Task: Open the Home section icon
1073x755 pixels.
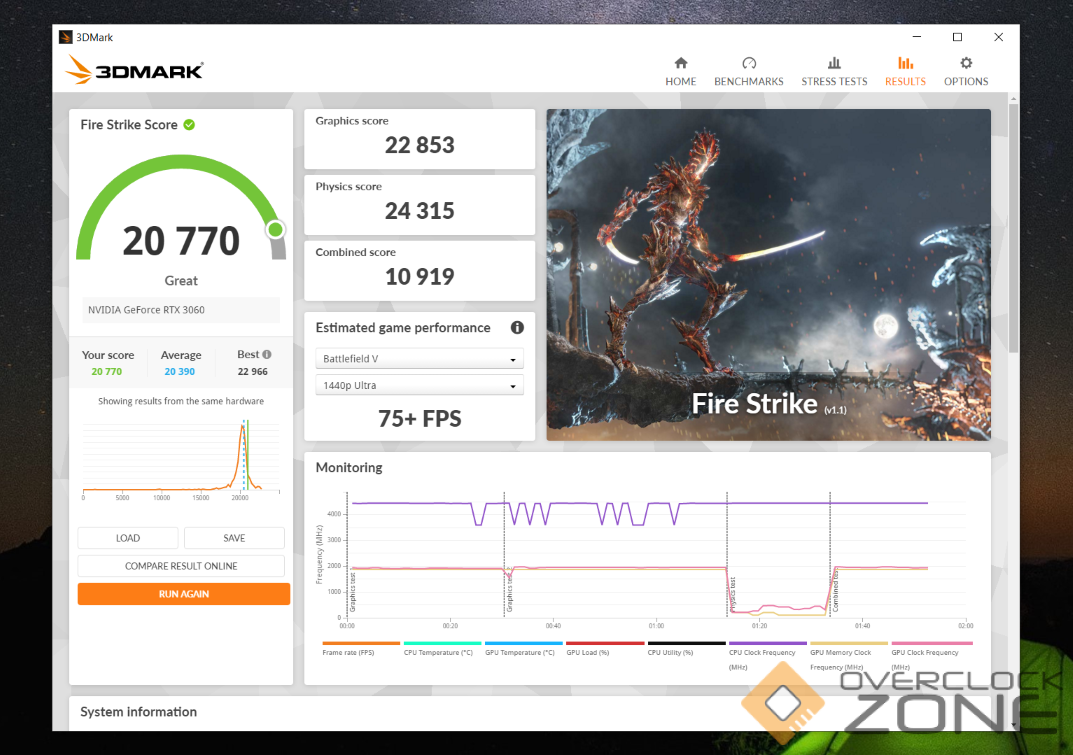Action: [680, 63]
